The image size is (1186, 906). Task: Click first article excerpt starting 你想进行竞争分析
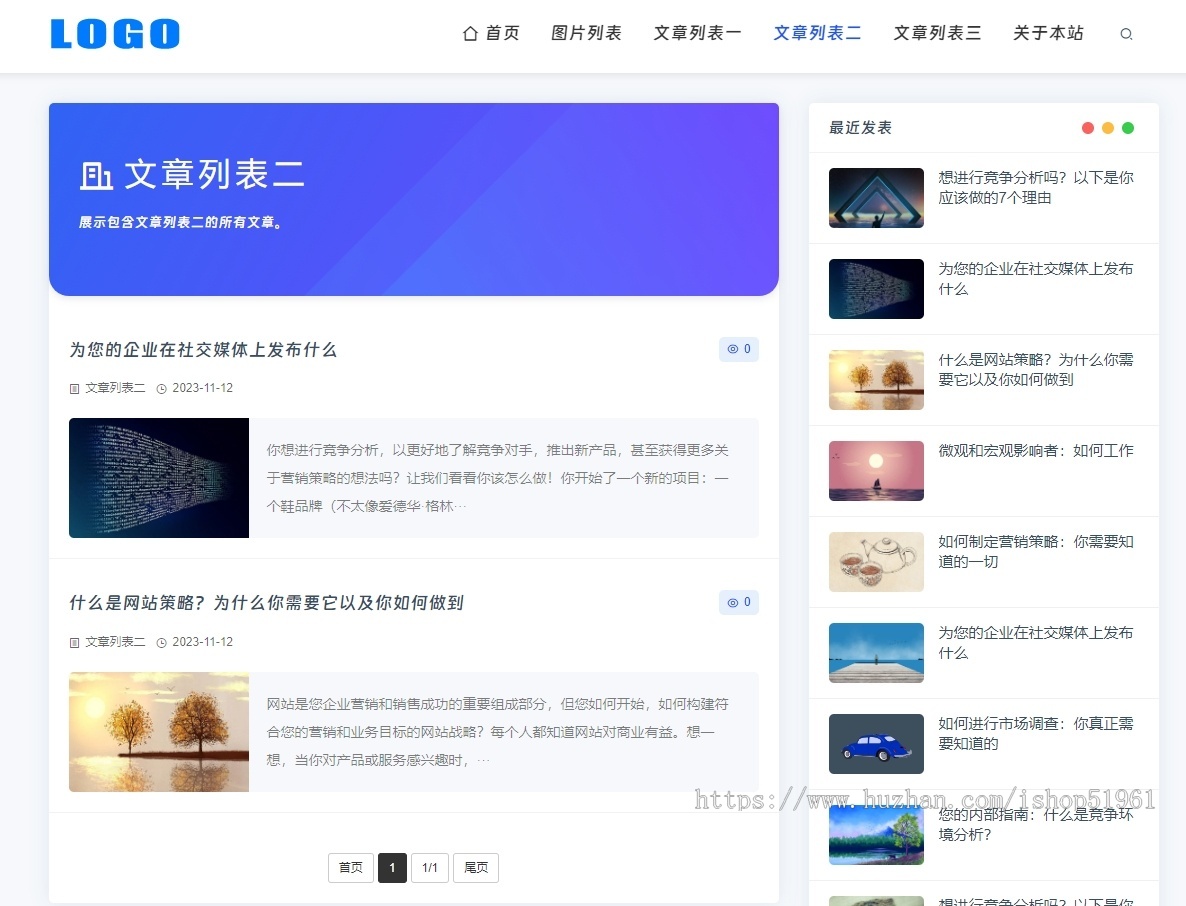(x=497, y=478)
